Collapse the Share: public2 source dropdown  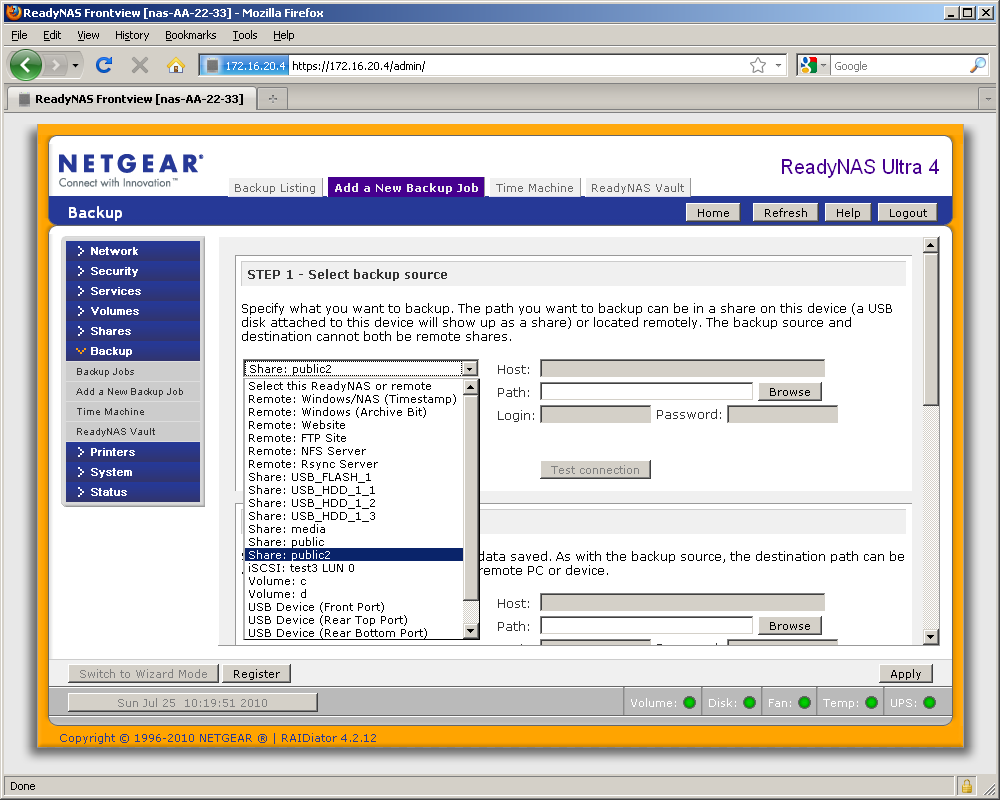tap(469, 369)
